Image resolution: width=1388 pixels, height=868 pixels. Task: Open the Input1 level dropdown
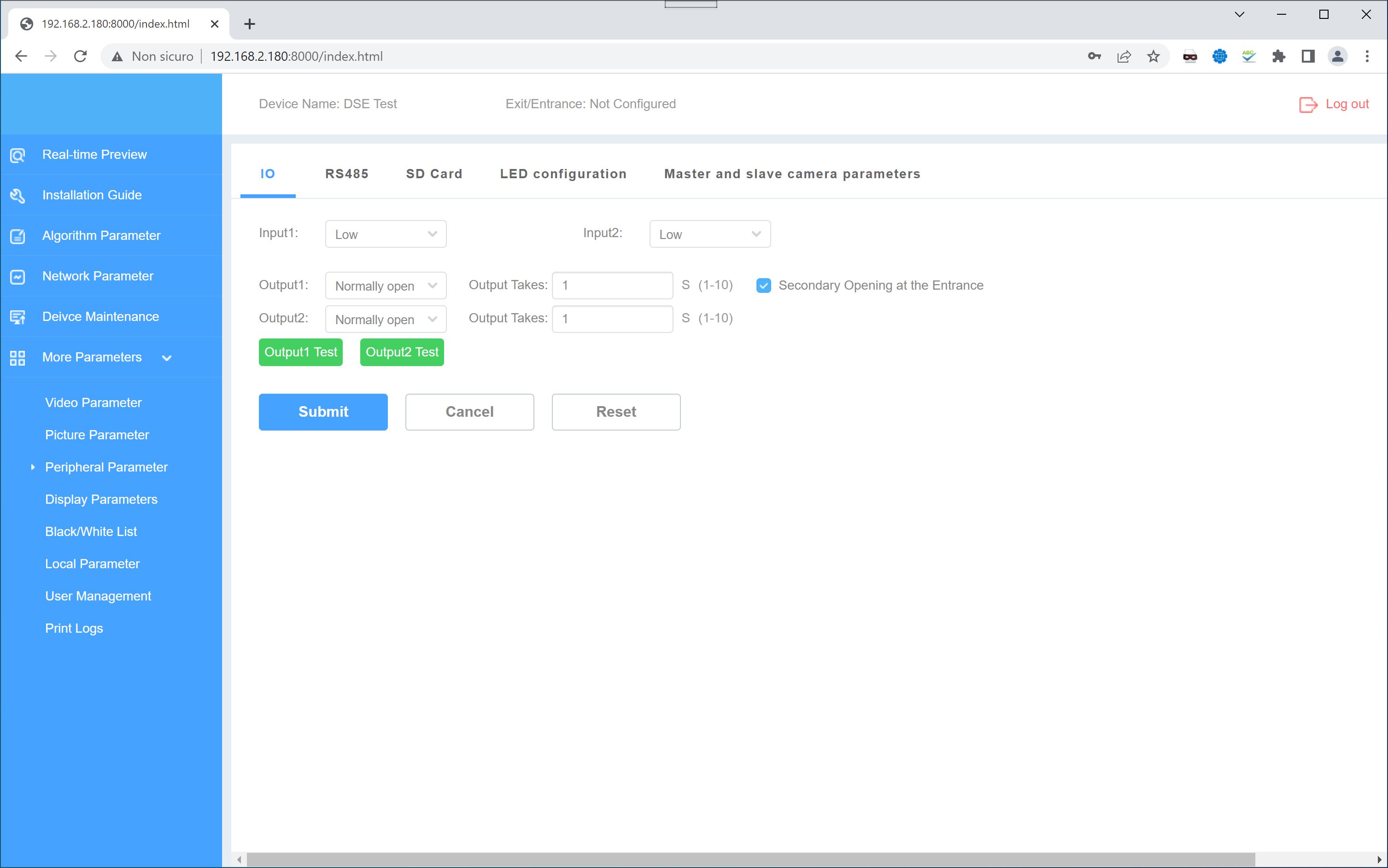click(385, 234)
